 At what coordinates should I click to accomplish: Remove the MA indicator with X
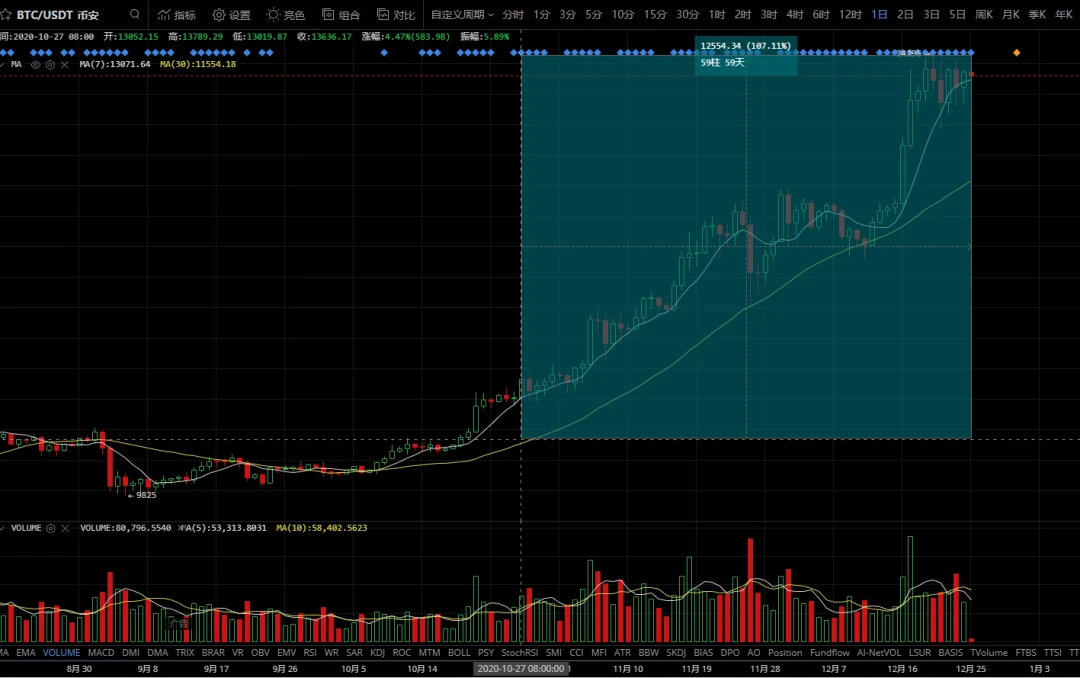tap(65, 64)
